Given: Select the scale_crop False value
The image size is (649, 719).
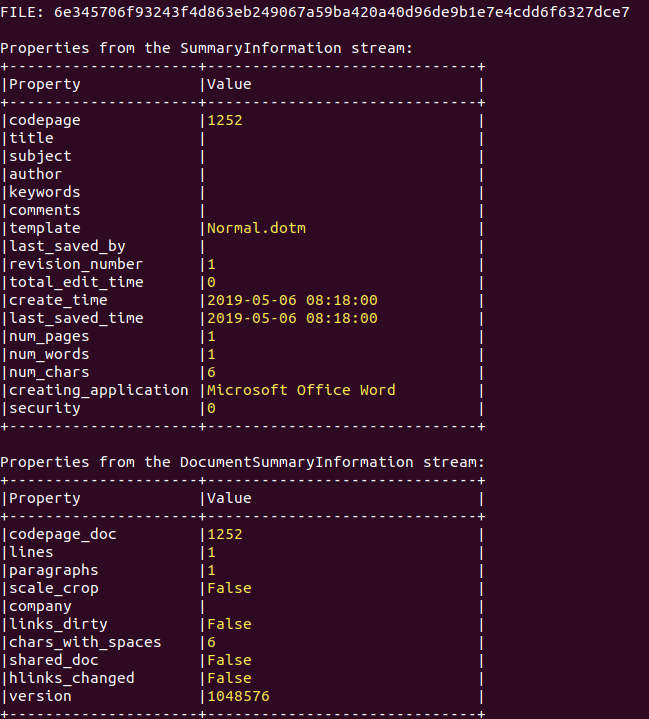Looking at the screenshot, I should coord(229,588).
